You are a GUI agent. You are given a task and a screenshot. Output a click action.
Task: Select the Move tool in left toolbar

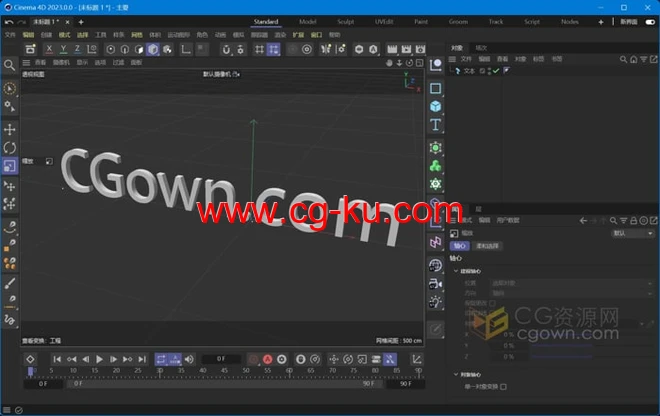[9, 129]
